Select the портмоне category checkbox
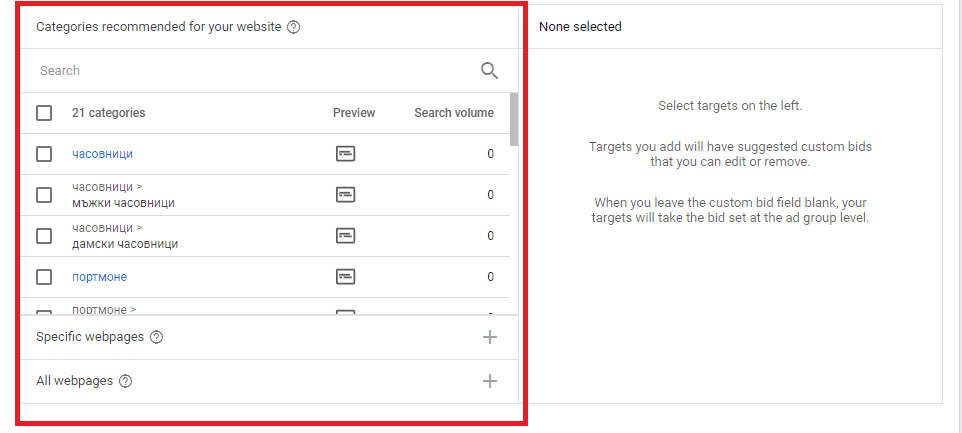962x433 pixels. 44,277
